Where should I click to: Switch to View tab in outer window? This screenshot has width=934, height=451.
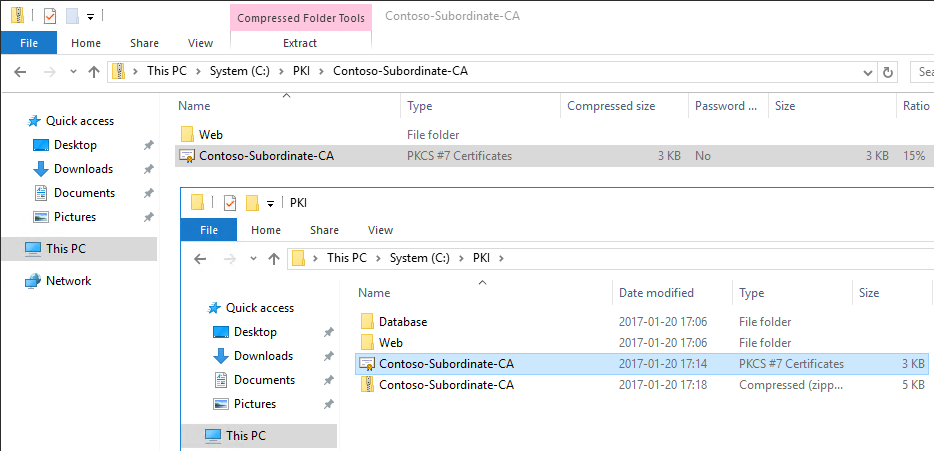point(200,43)
